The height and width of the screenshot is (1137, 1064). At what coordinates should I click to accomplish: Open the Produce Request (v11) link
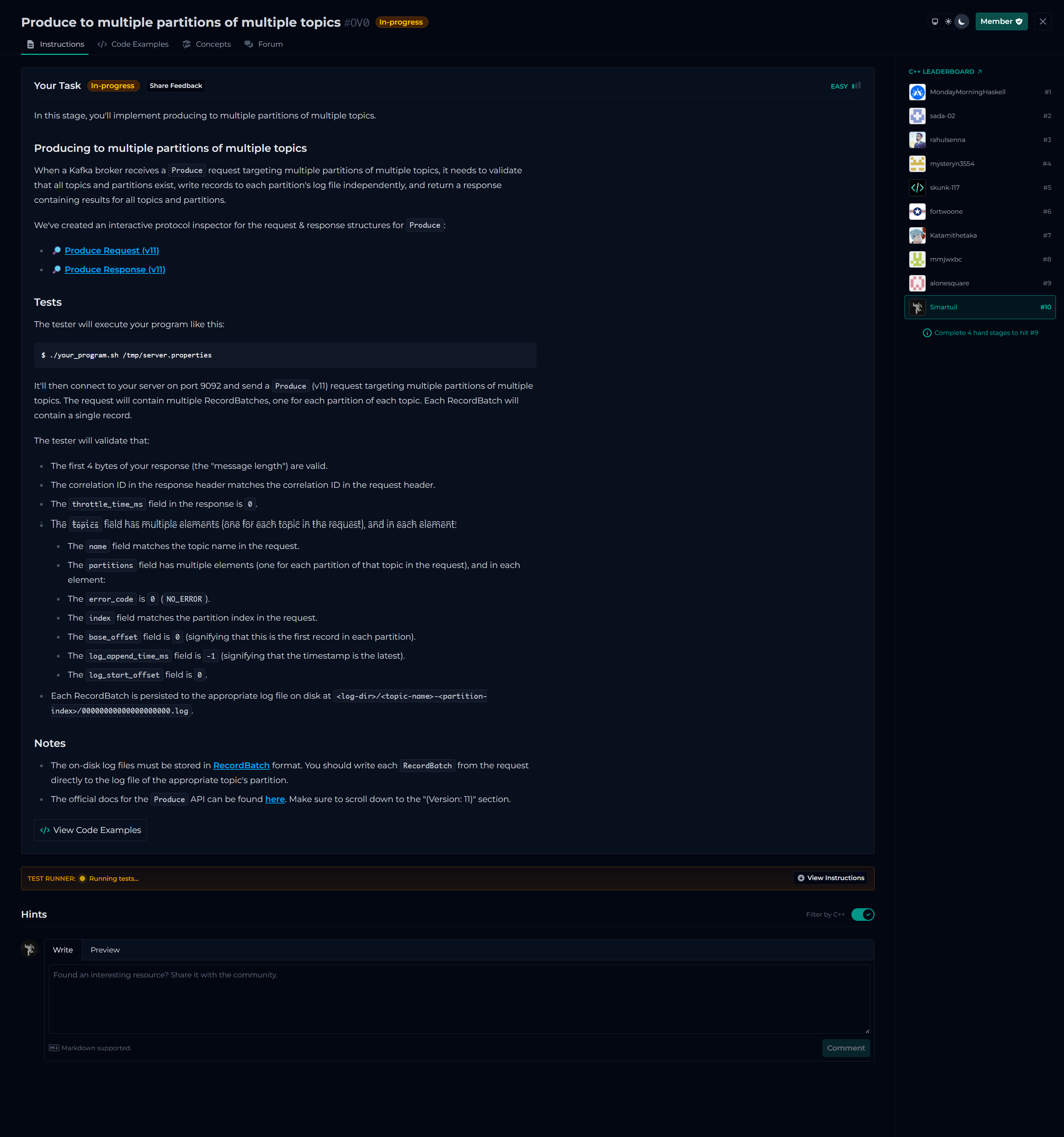(x=111, y=251)
